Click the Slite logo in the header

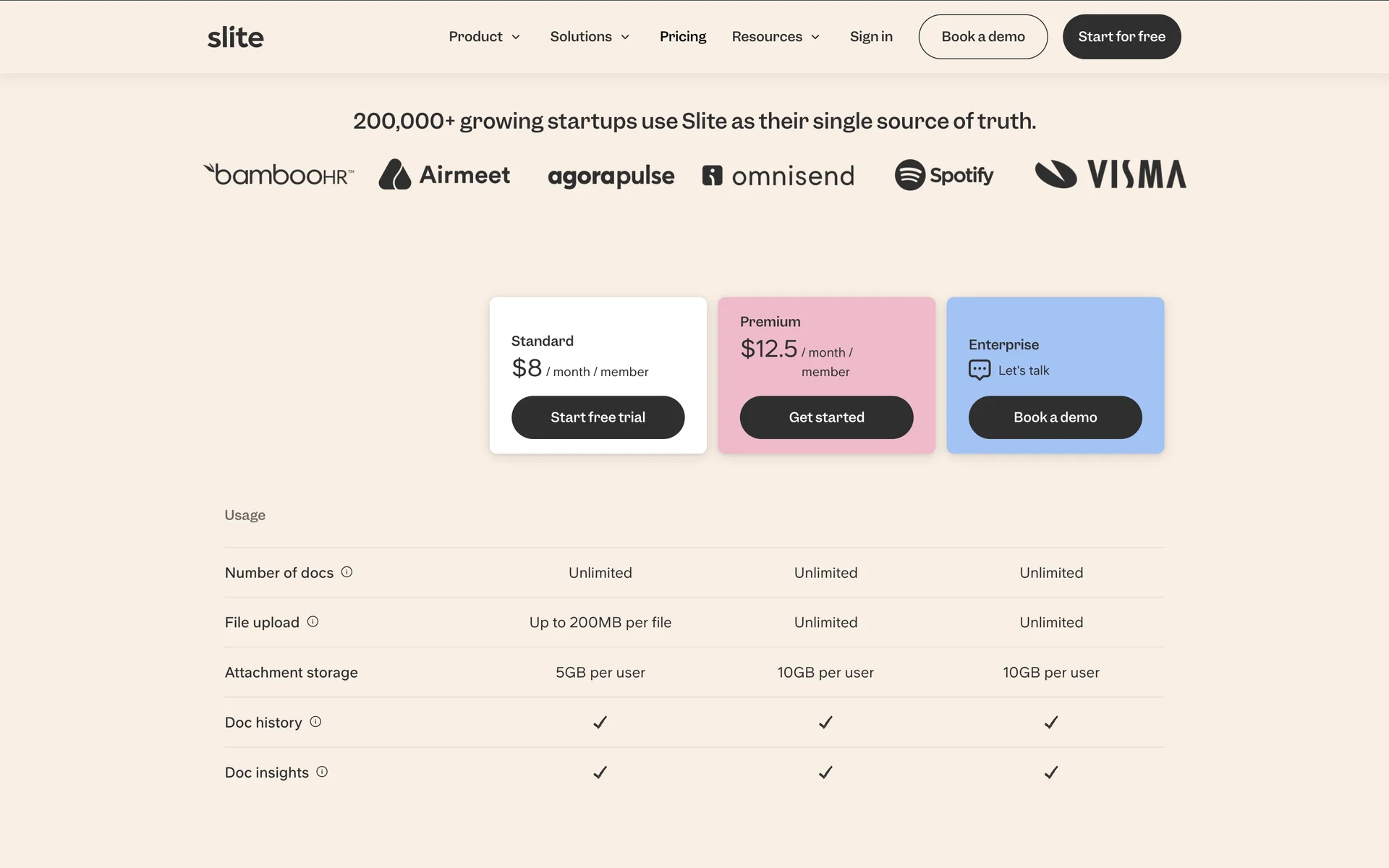coord(235,37)
